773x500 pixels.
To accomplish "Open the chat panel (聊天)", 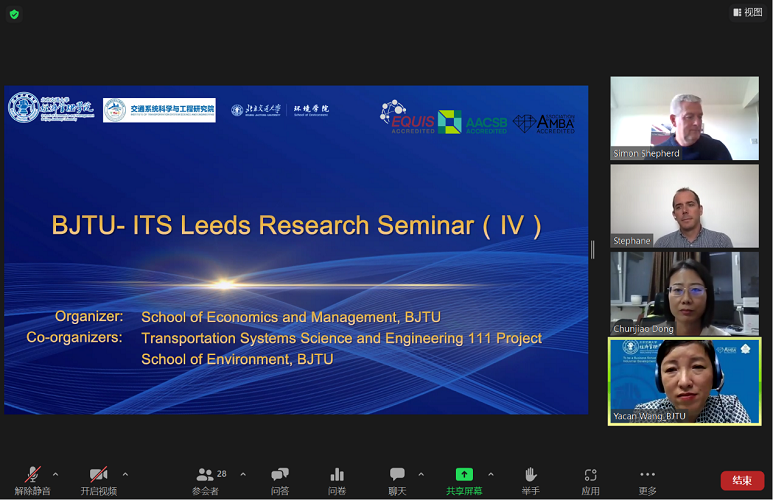I will pos(397,481).
